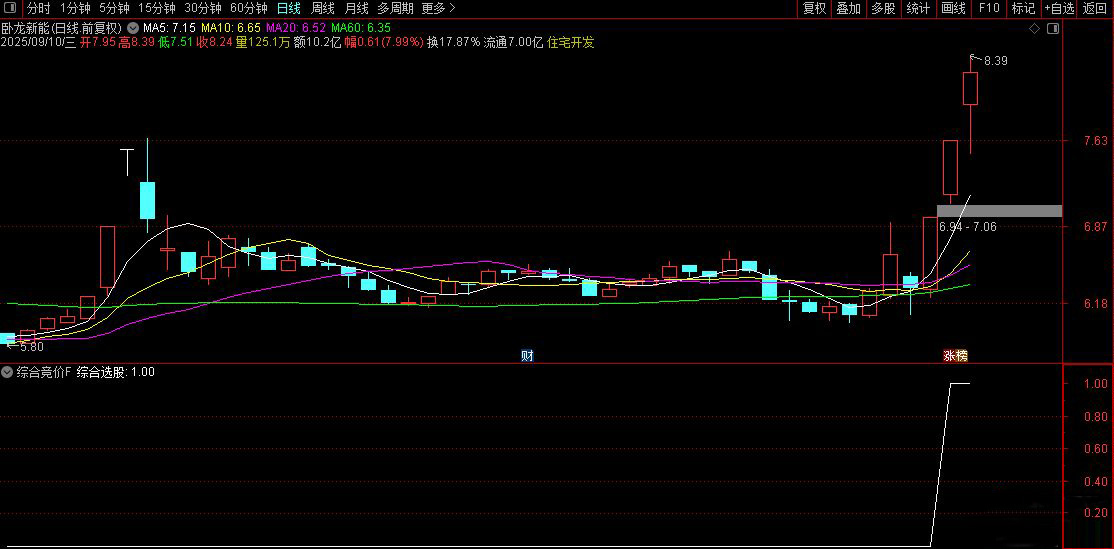Click the 6.18 price axis label
This screenshot has height=549, width=1114.
(x=1097, y=304)
